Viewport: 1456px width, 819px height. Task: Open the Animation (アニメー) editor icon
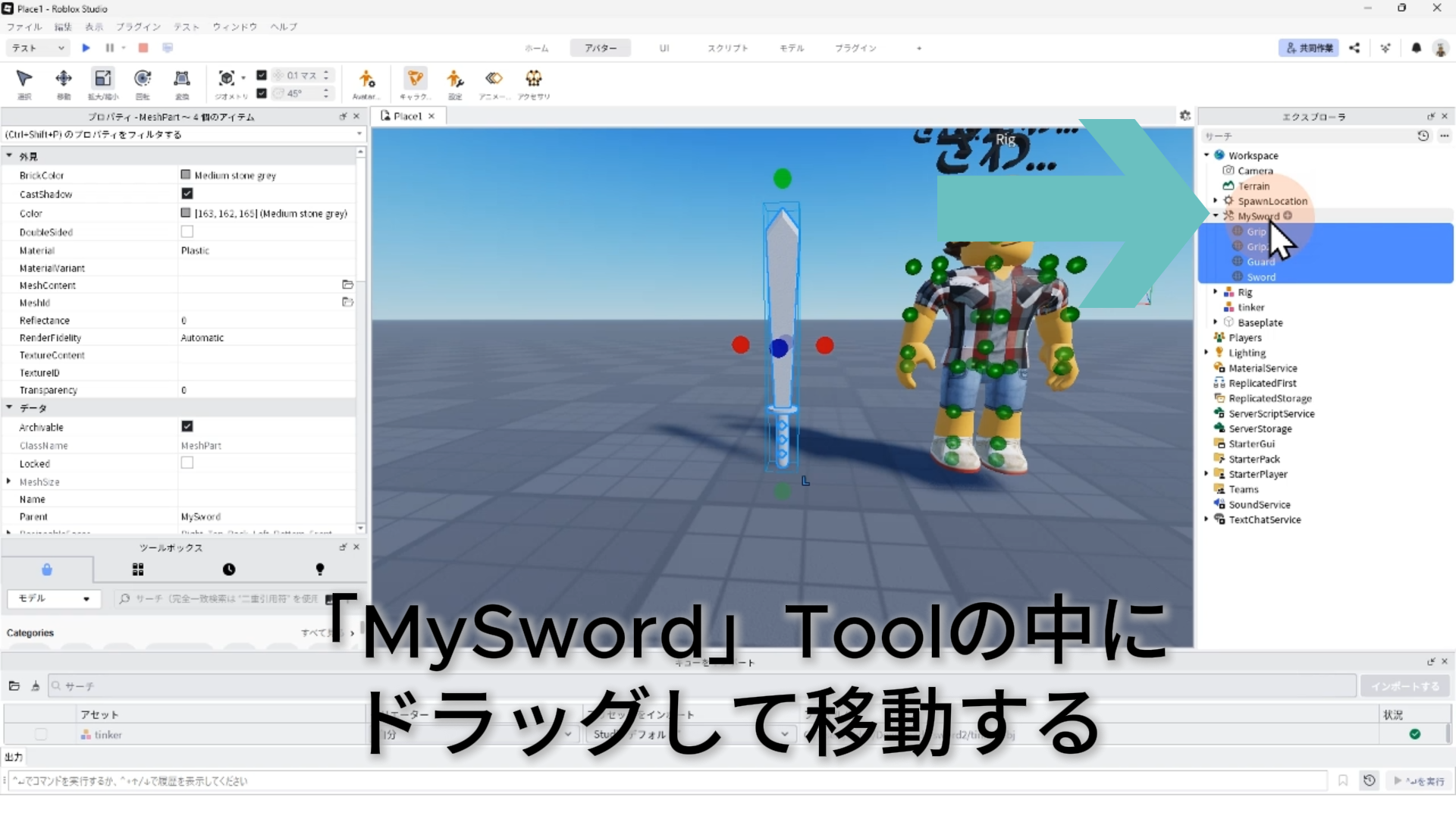pyautogui.click(x=494, y=79)
